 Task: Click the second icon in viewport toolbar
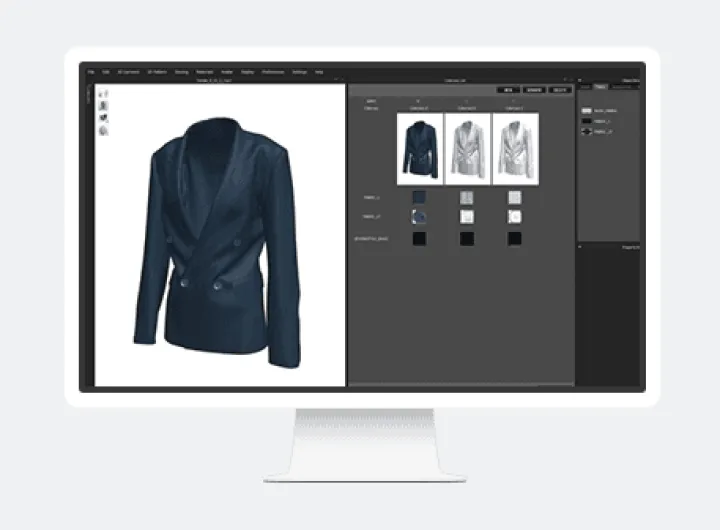coord(104,105)
